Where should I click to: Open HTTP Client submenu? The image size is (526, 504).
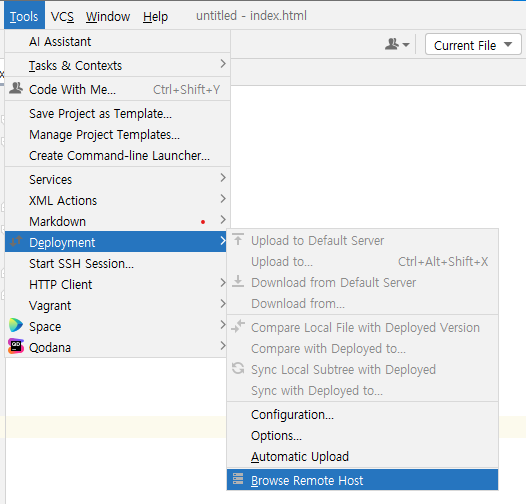coord(116,285)
